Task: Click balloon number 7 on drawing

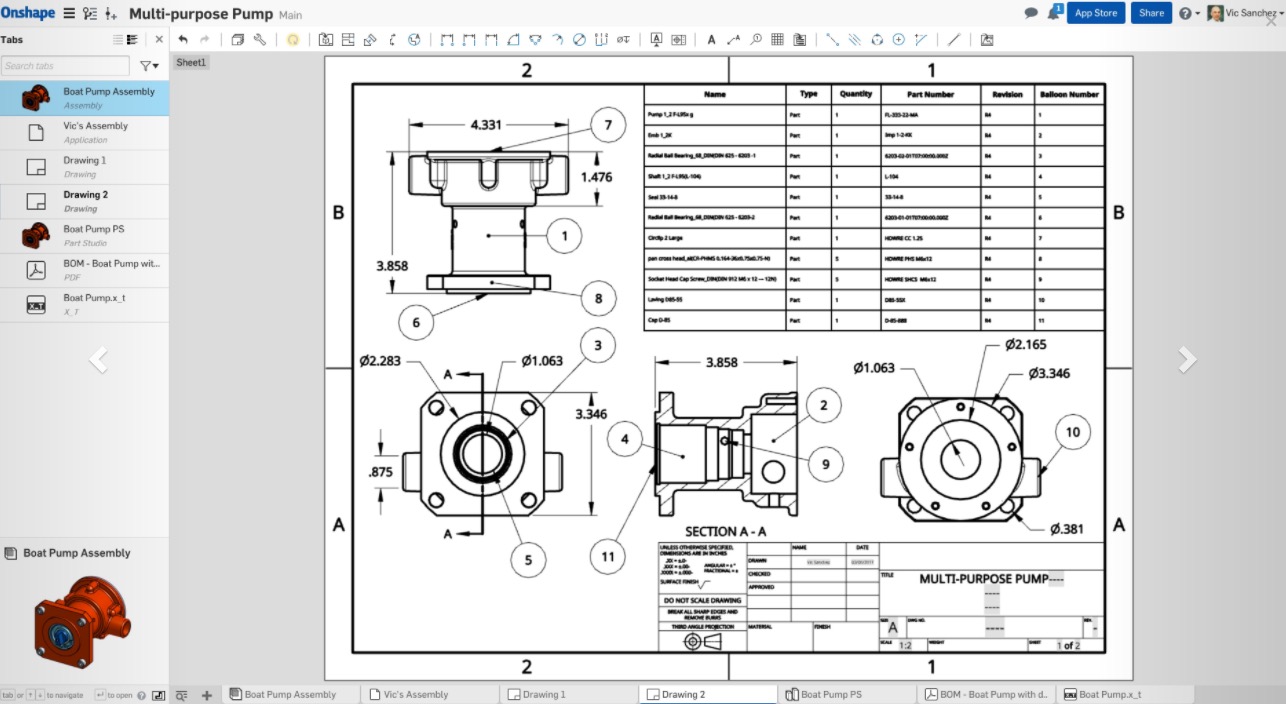Action: (606, 126)
